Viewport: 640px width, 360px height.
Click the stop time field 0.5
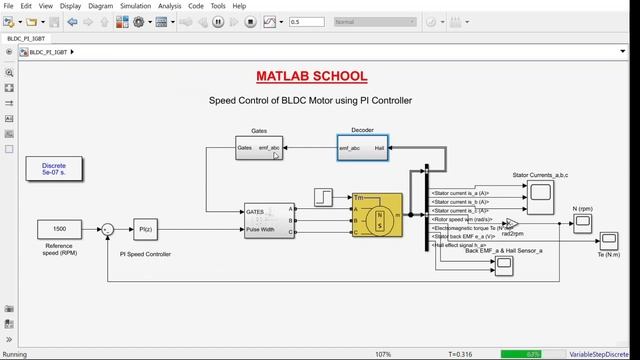307,22
